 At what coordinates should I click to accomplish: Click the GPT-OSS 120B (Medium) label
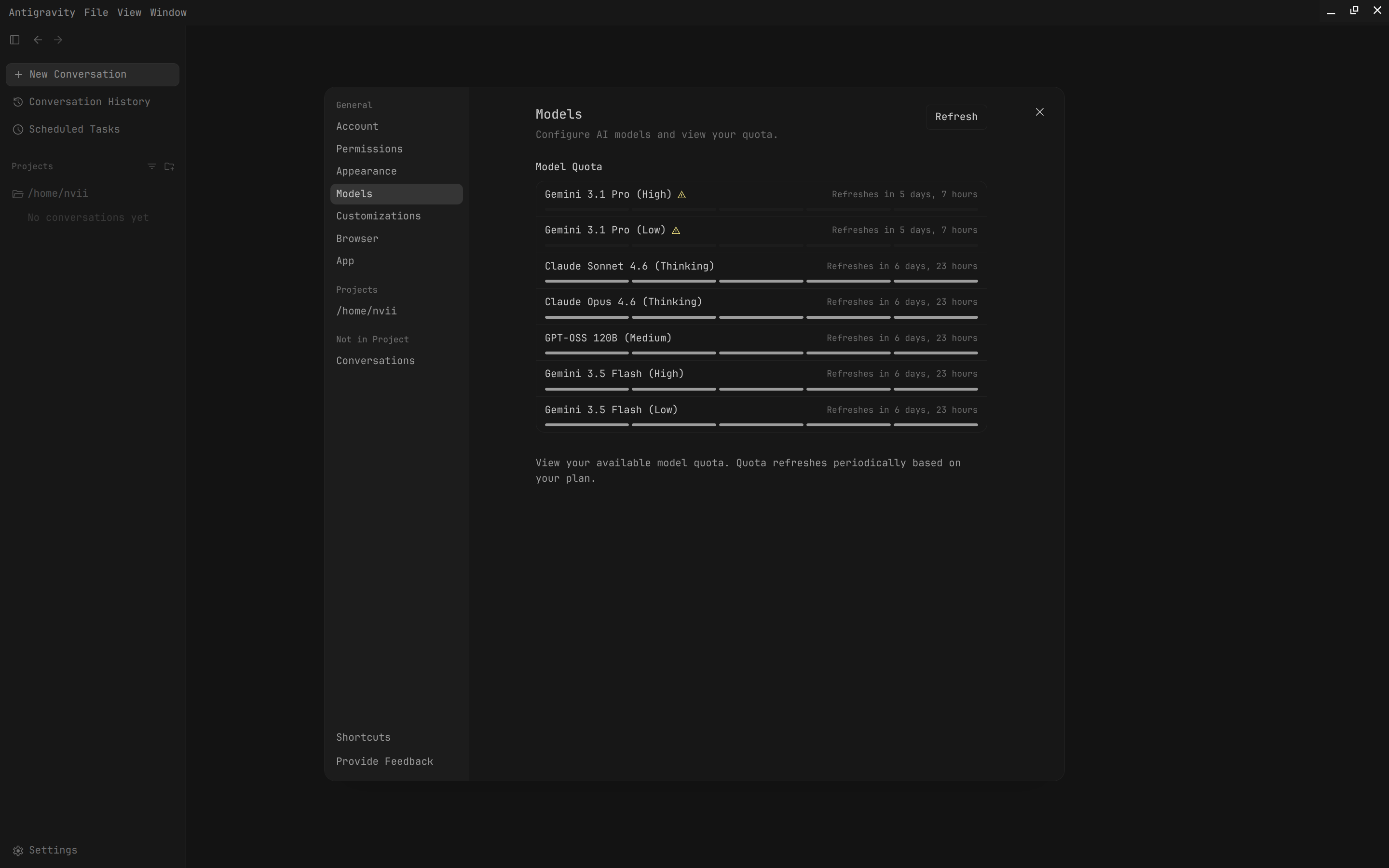click(x=608, y=338)
